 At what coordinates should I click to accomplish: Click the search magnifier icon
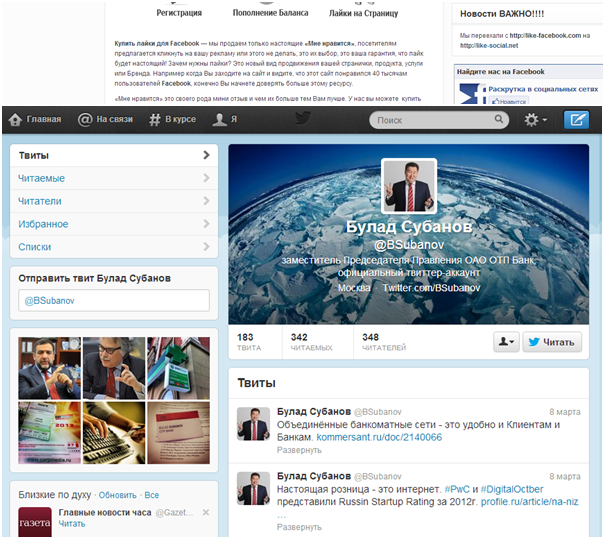point(498,119)
